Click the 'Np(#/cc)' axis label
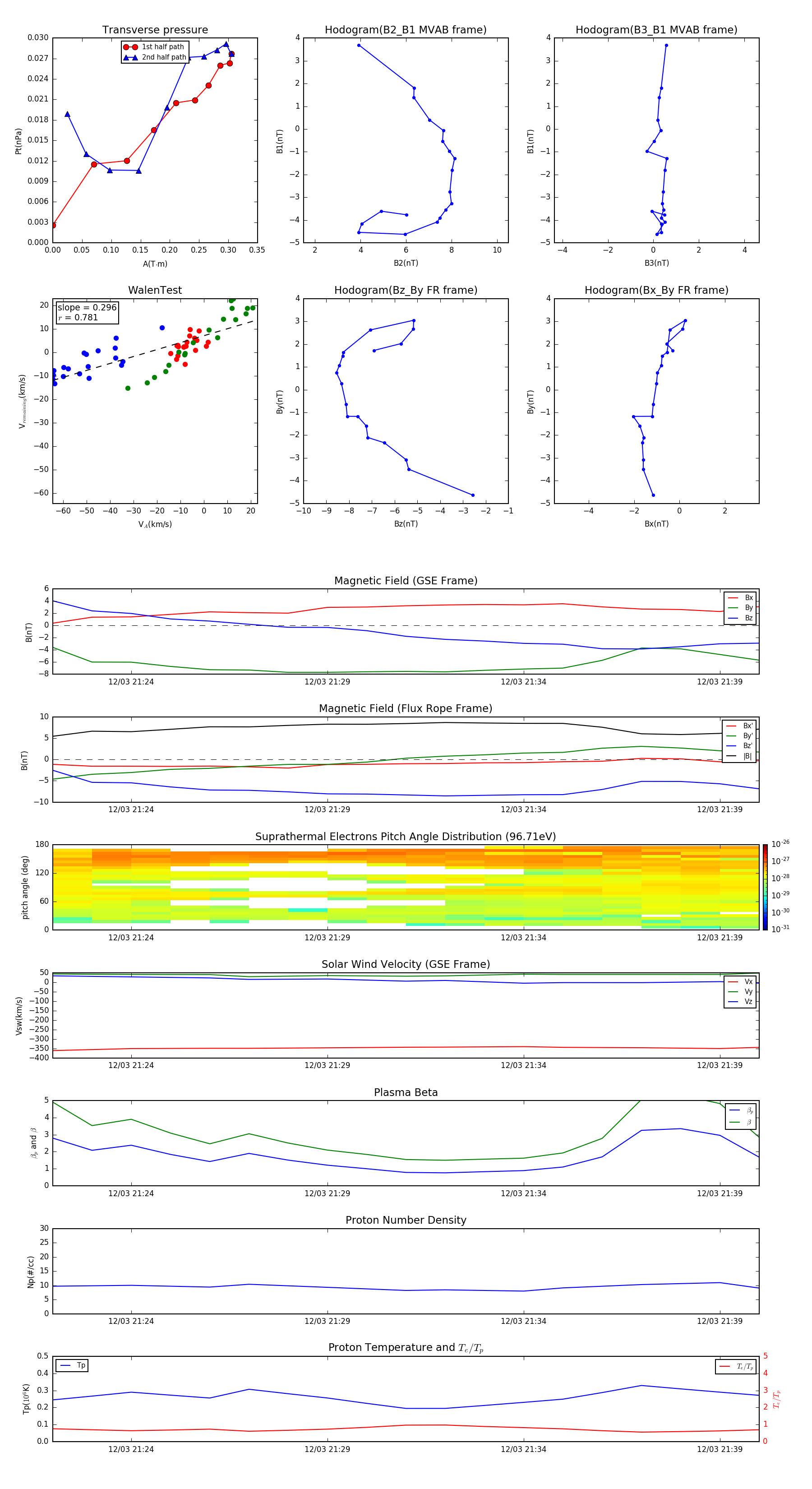The height and width of the screenshot is (1489, 812). [x=31, y=1272]
